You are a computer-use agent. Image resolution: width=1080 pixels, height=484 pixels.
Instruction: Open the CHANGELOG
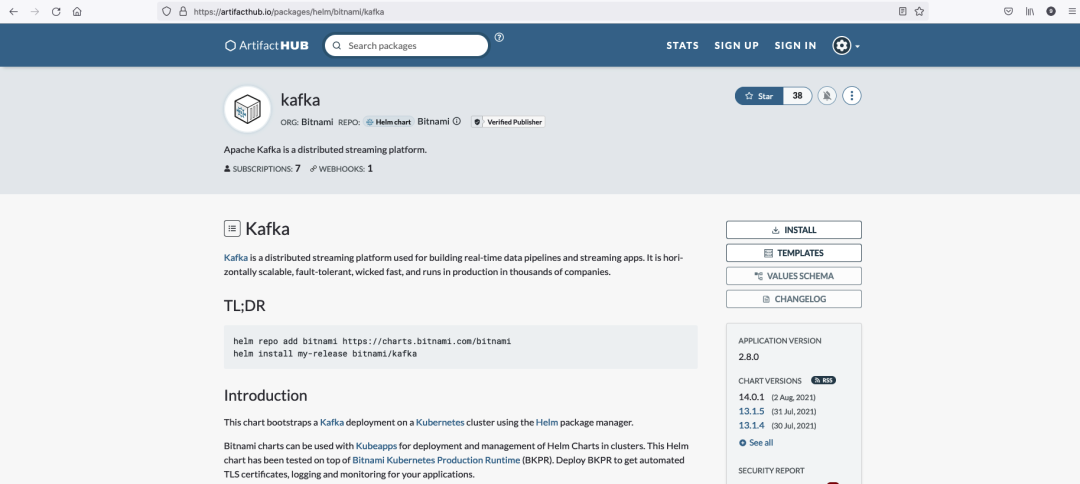click(793, 299)
